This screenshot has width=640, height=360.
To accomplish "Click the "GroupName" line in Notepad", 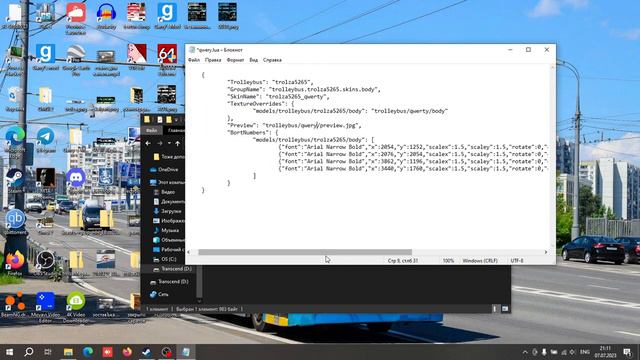I will [304, 89].
